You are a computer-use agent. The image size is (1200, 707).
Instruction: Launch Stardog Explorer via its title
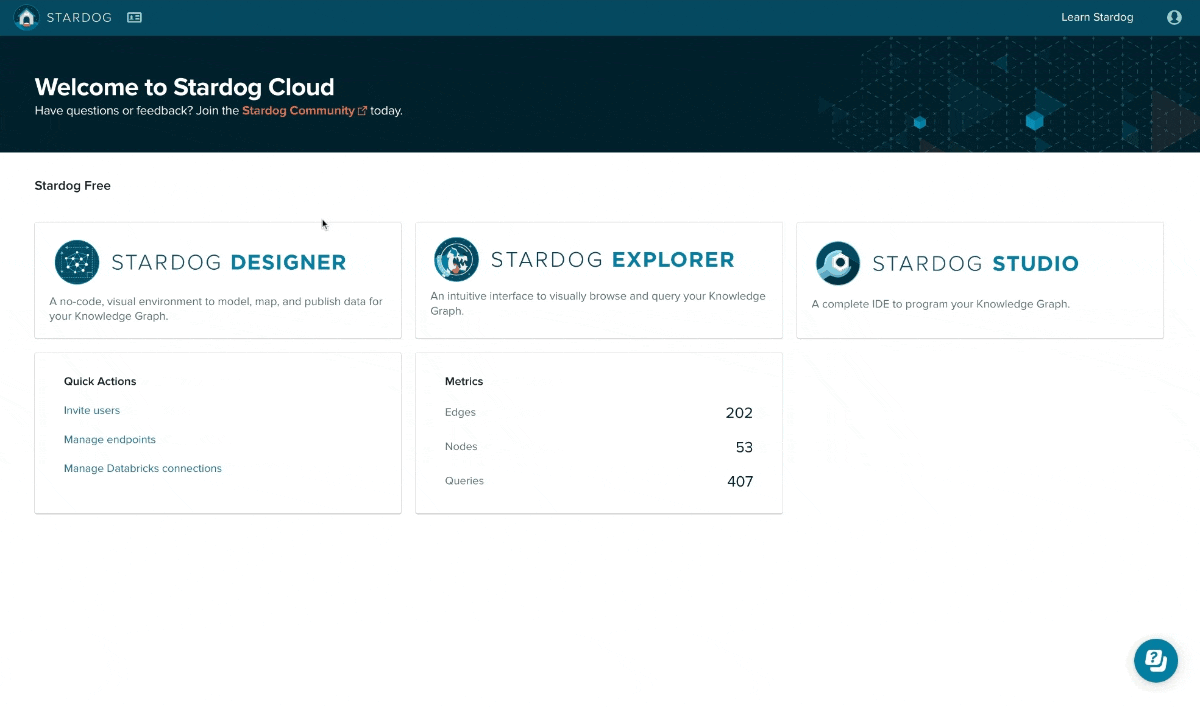(x=612, y=260)
